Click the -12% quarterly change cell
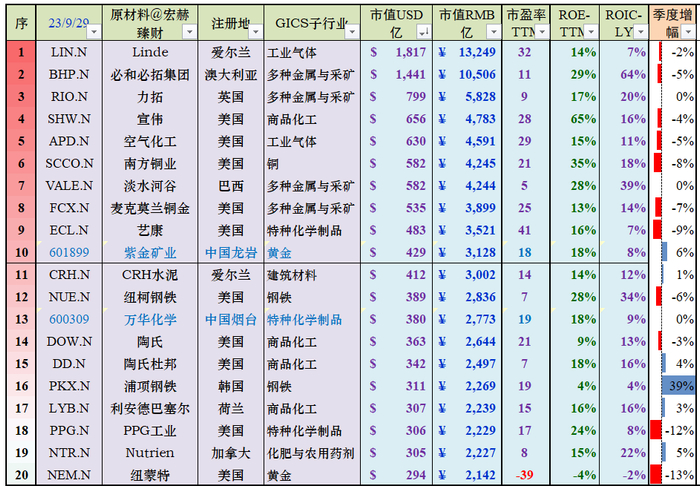 pos(673,431)
